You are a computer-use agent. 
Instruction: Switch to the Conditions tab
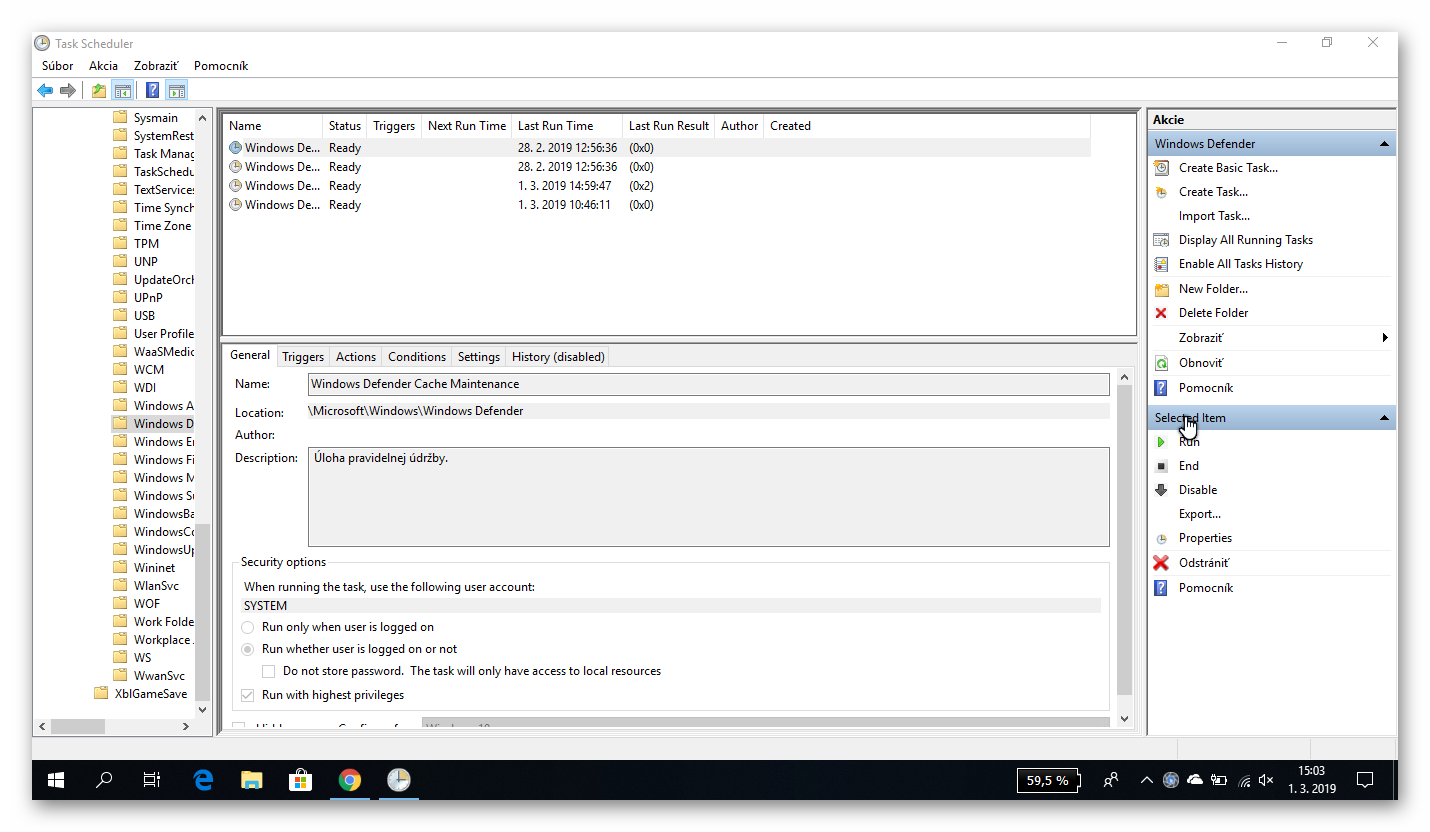417,357
